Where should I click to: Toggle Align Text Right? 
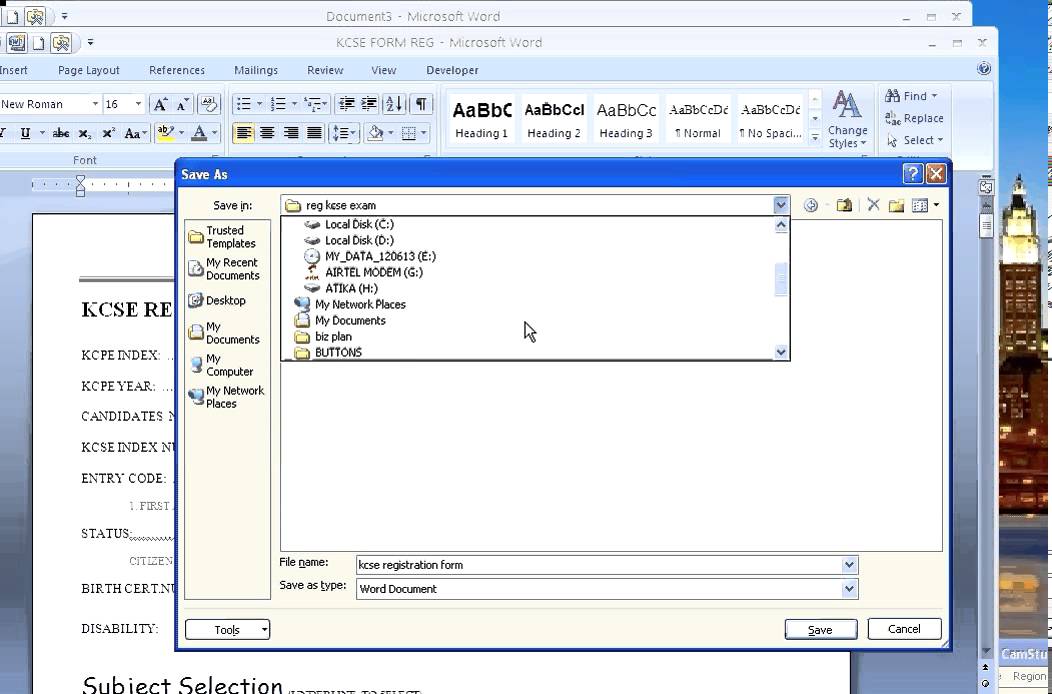291,133
